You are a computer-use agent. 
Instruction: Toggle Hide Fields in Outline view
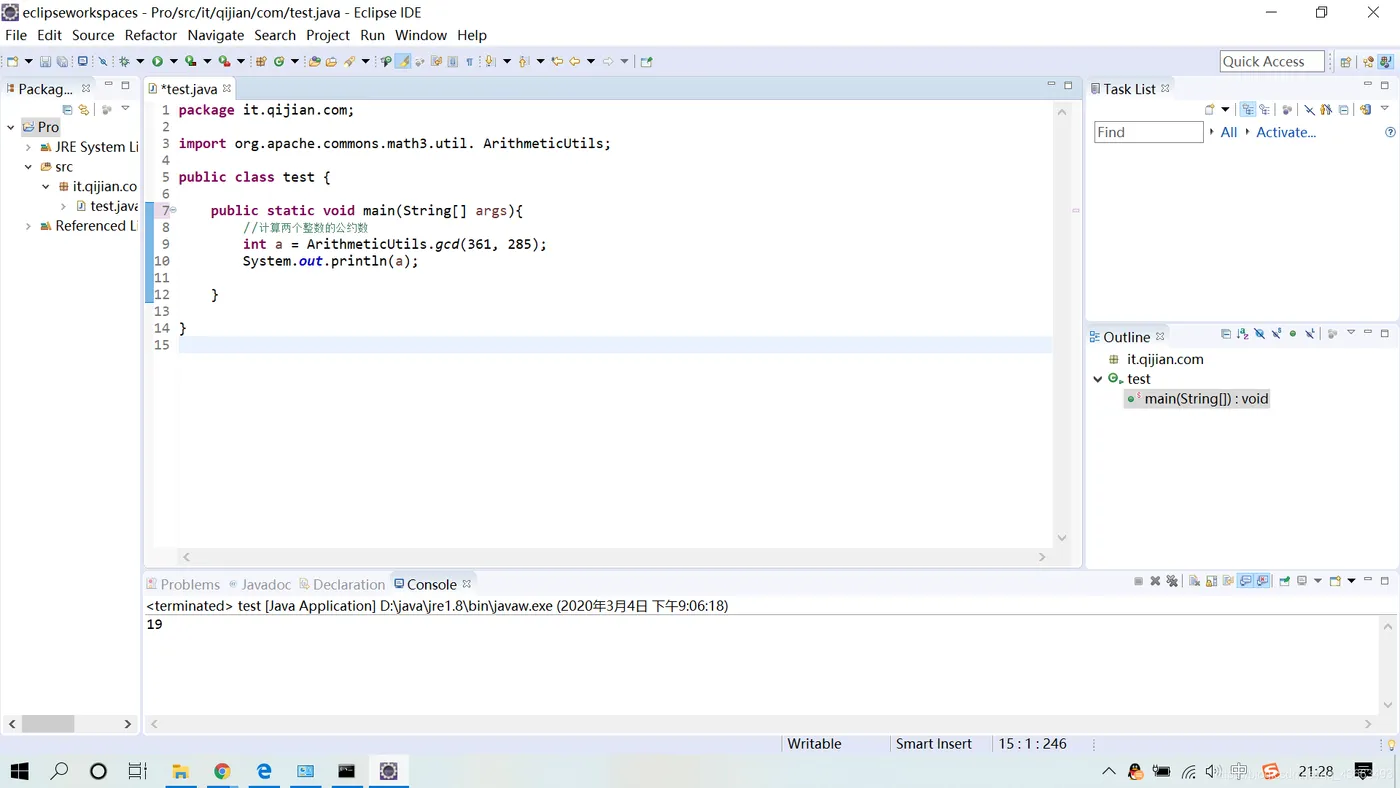tap(1259, 333)
